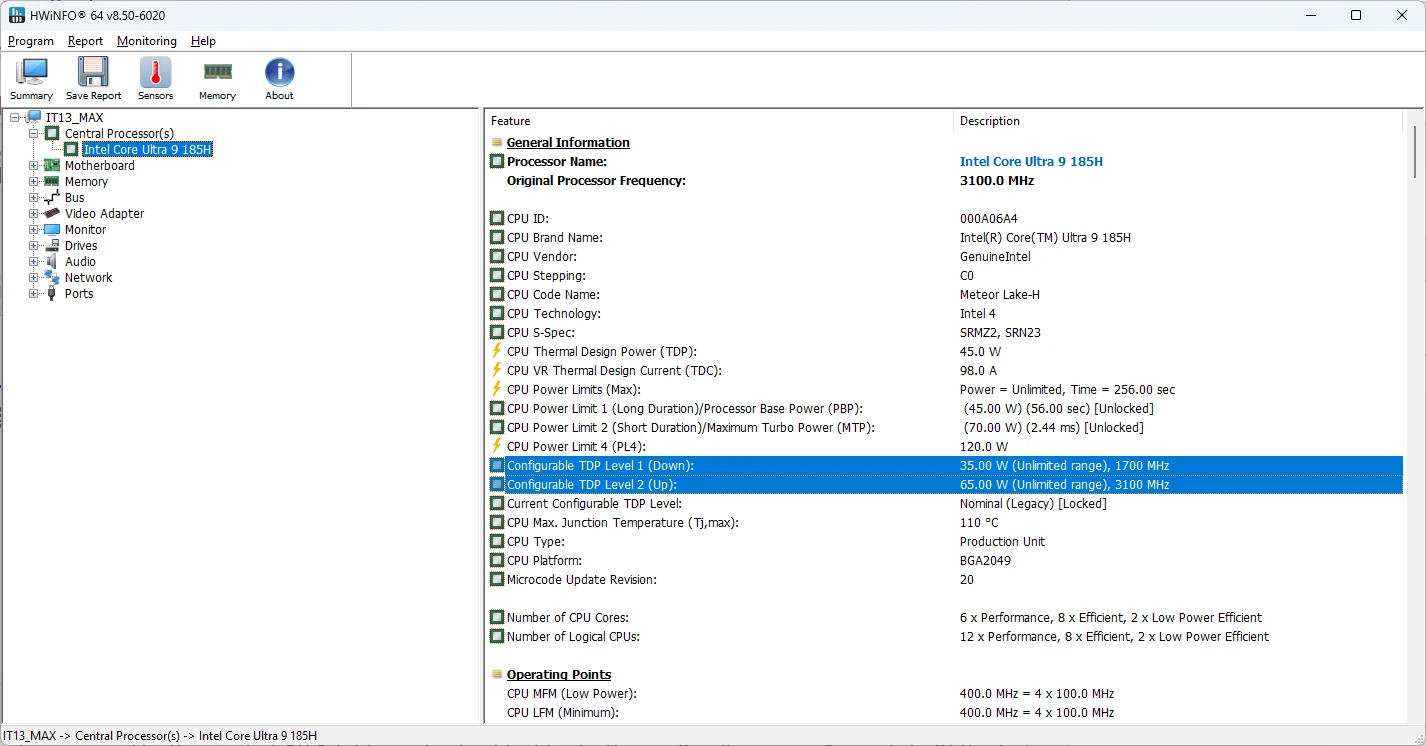Select the Ports tree item label
The width and height of the screenshot is (1426, 746).
79,294
